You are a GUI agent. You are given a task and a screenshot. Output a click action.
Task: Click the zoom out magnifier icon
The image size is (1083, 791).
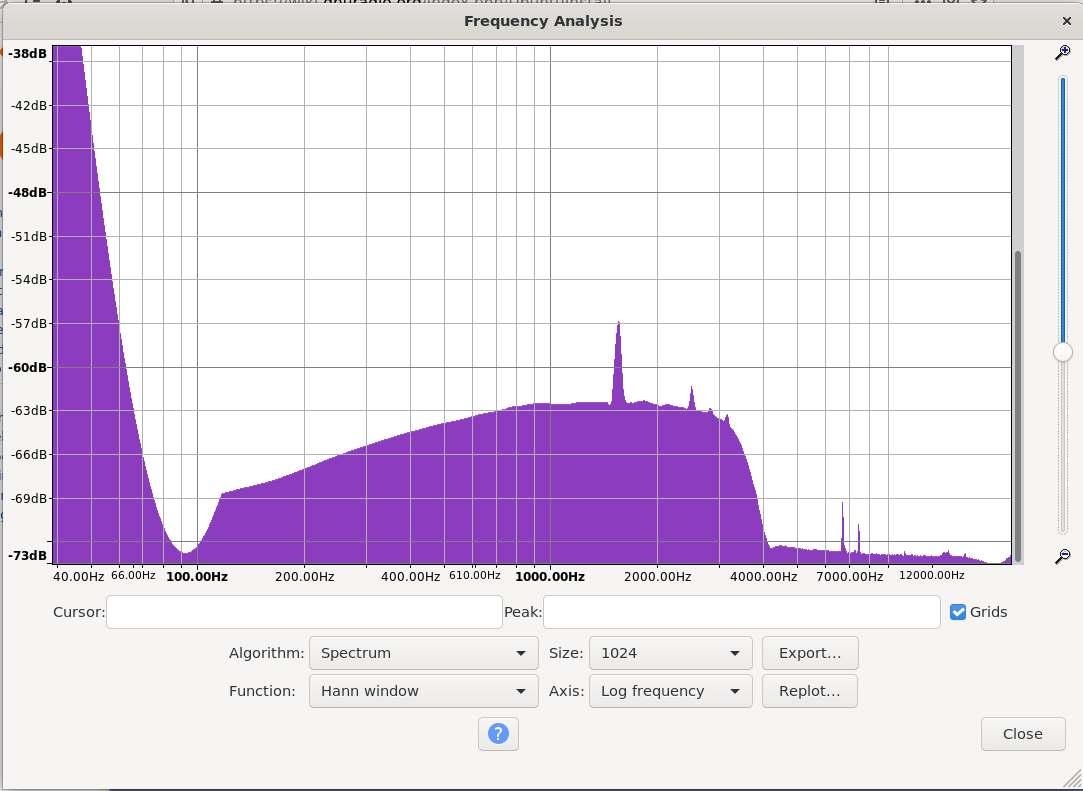pyautogui.click(x=1062, y=555)
